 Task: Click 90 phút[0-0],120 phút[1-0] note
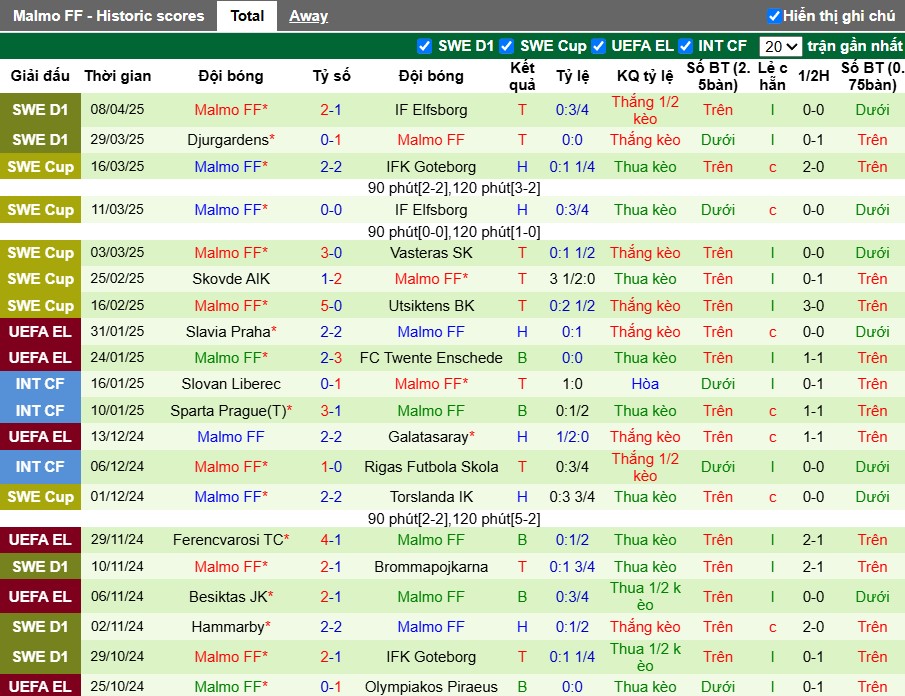pyautogui.click(x=454, y=232)
